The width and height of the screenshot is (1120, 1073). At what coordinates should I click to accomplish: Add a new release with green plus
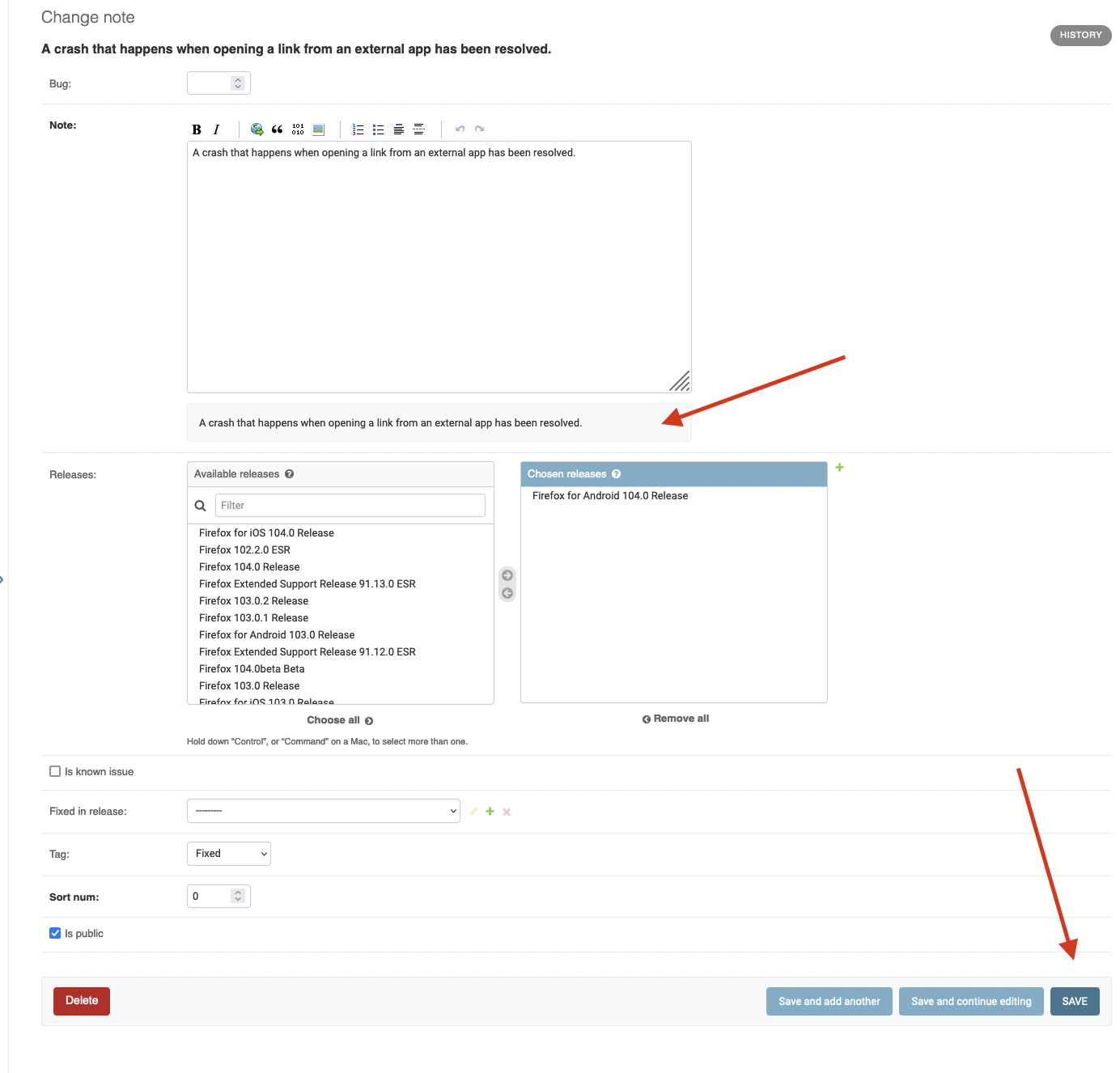(x=840, y=467)
